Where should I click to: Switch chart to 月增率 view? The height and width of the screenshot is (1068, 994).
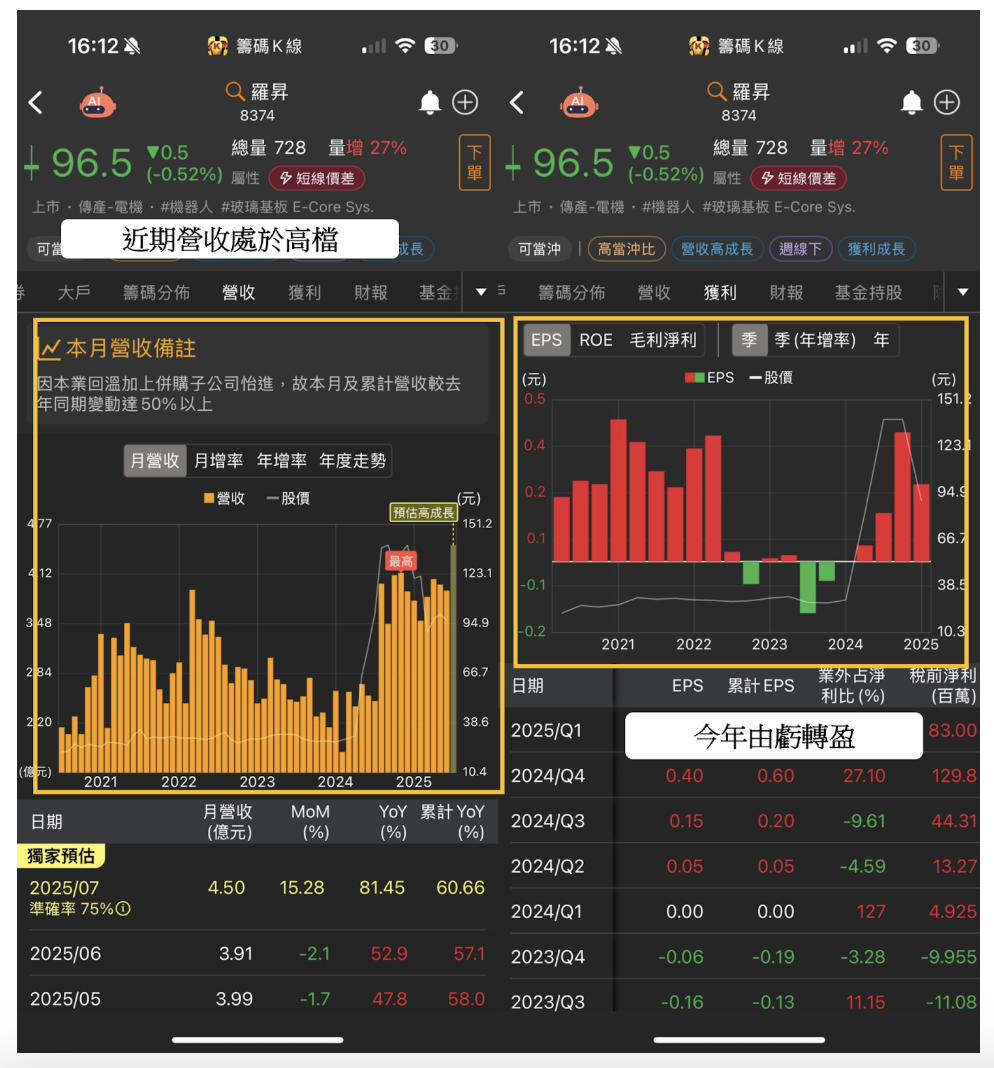(x=218, y=460)
